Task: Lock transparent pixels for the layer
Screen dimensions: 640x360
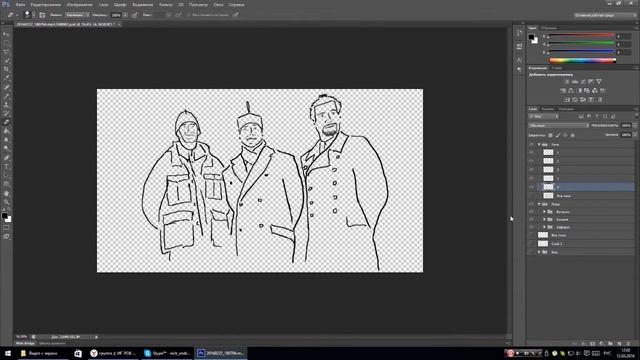Action: click(x=550, y=135)
